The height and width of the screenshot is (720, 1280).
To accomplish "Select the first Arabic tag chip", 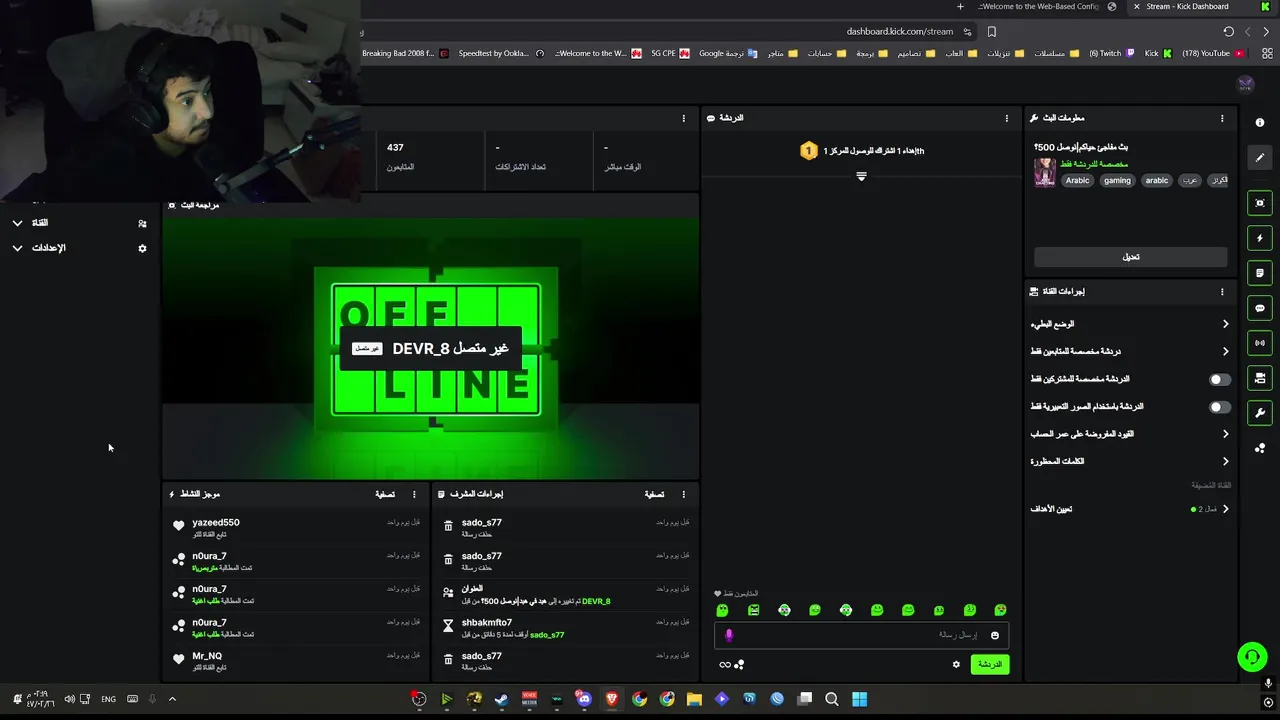I will (x=1077, y=181).
